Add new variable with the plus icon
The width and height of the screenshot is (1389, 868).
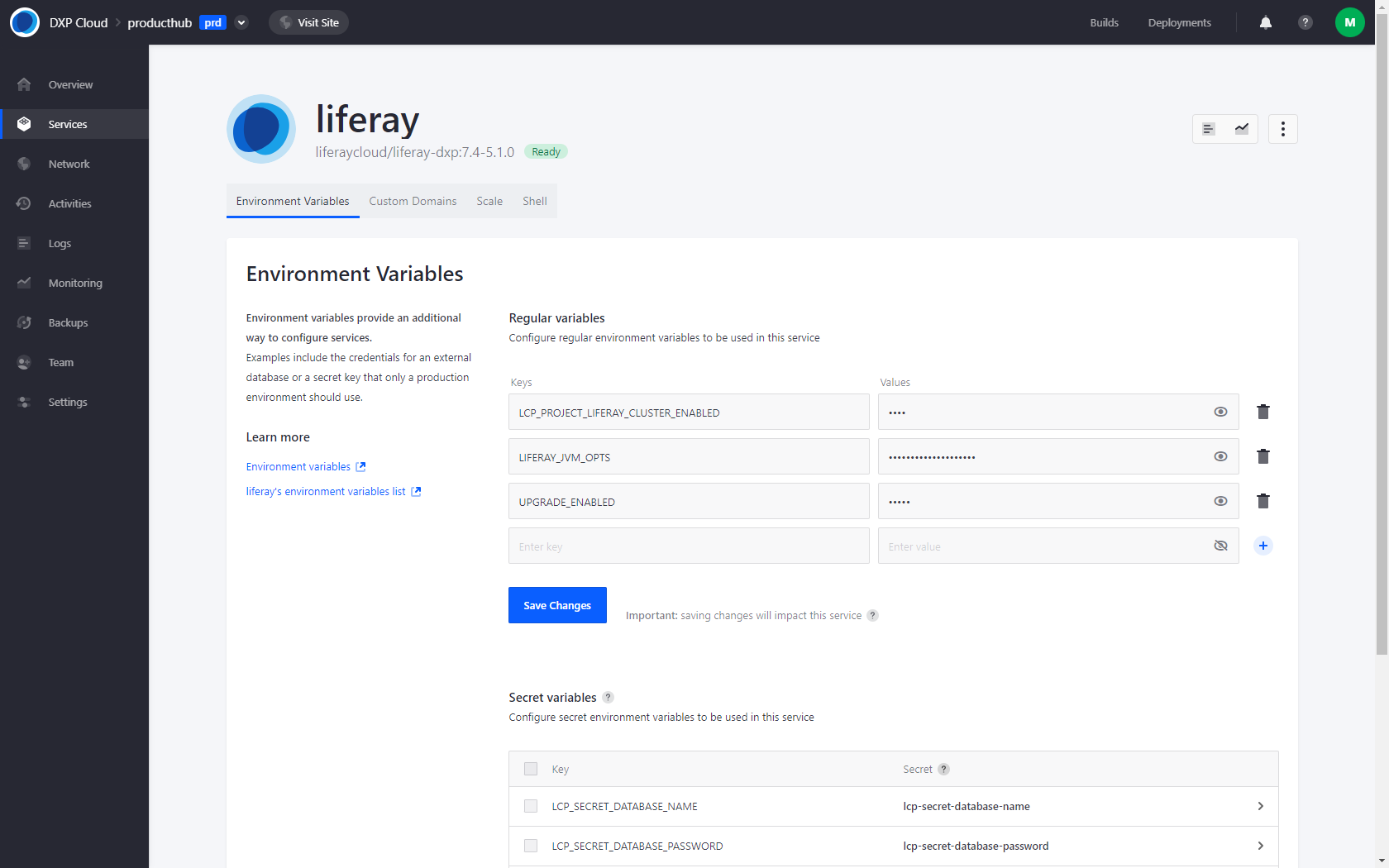[x=1263, y=546]
